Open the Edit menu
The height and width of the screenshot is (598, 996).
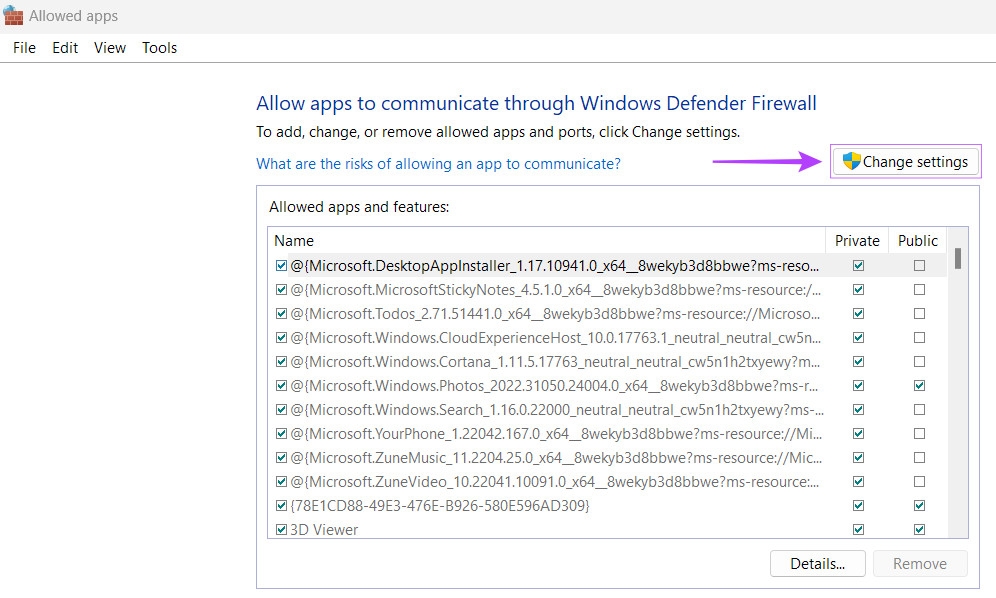pos(65,48)
